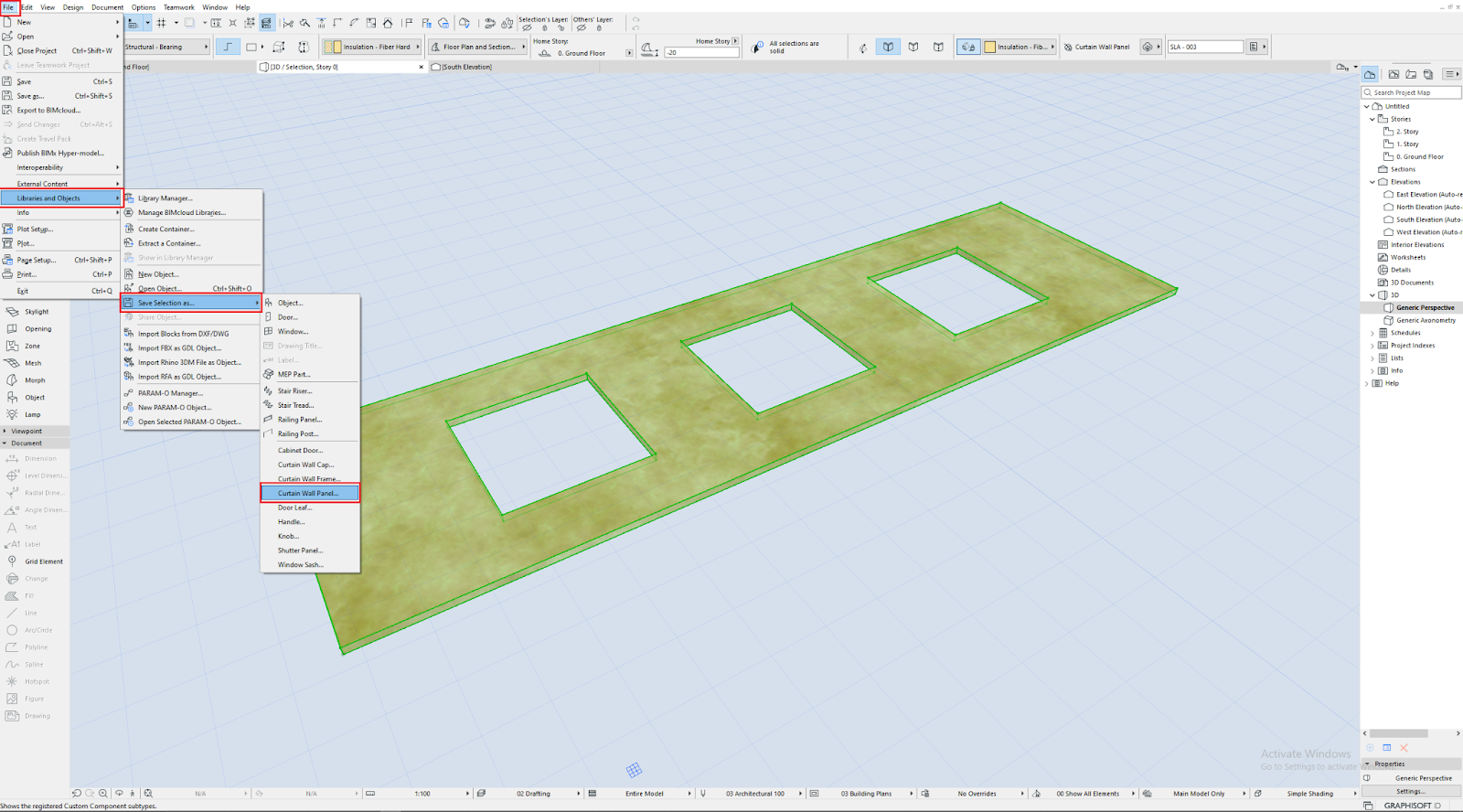Open the Project Map view icon
The height and width of the screenshot is (812, 1463).
pyautogui.click(x=1370, y=74)
